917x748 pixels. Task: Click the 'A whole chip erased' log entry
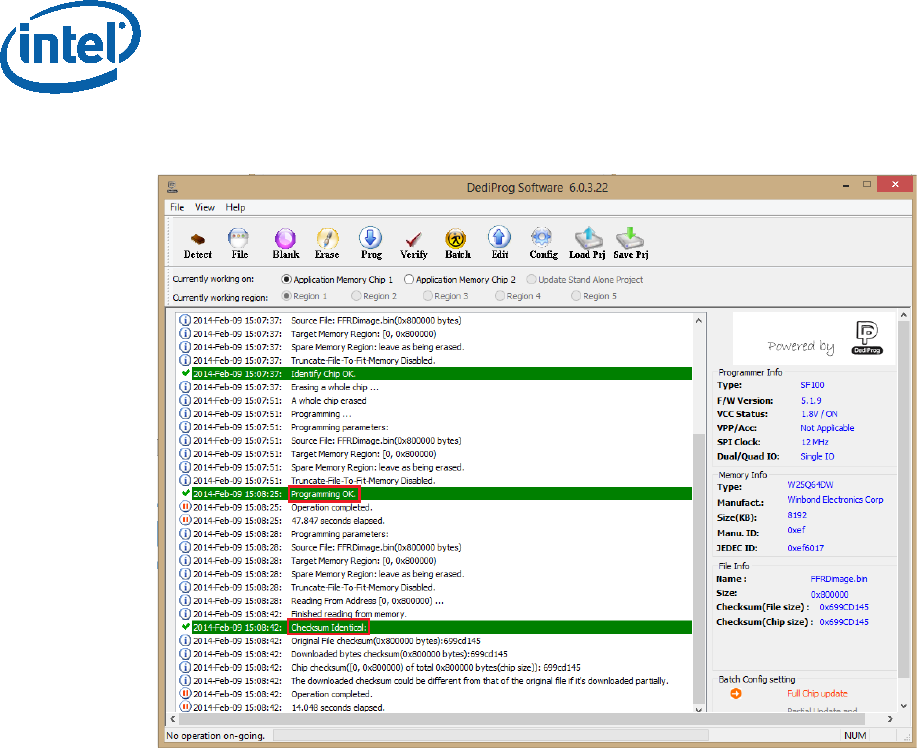(329, 401)
